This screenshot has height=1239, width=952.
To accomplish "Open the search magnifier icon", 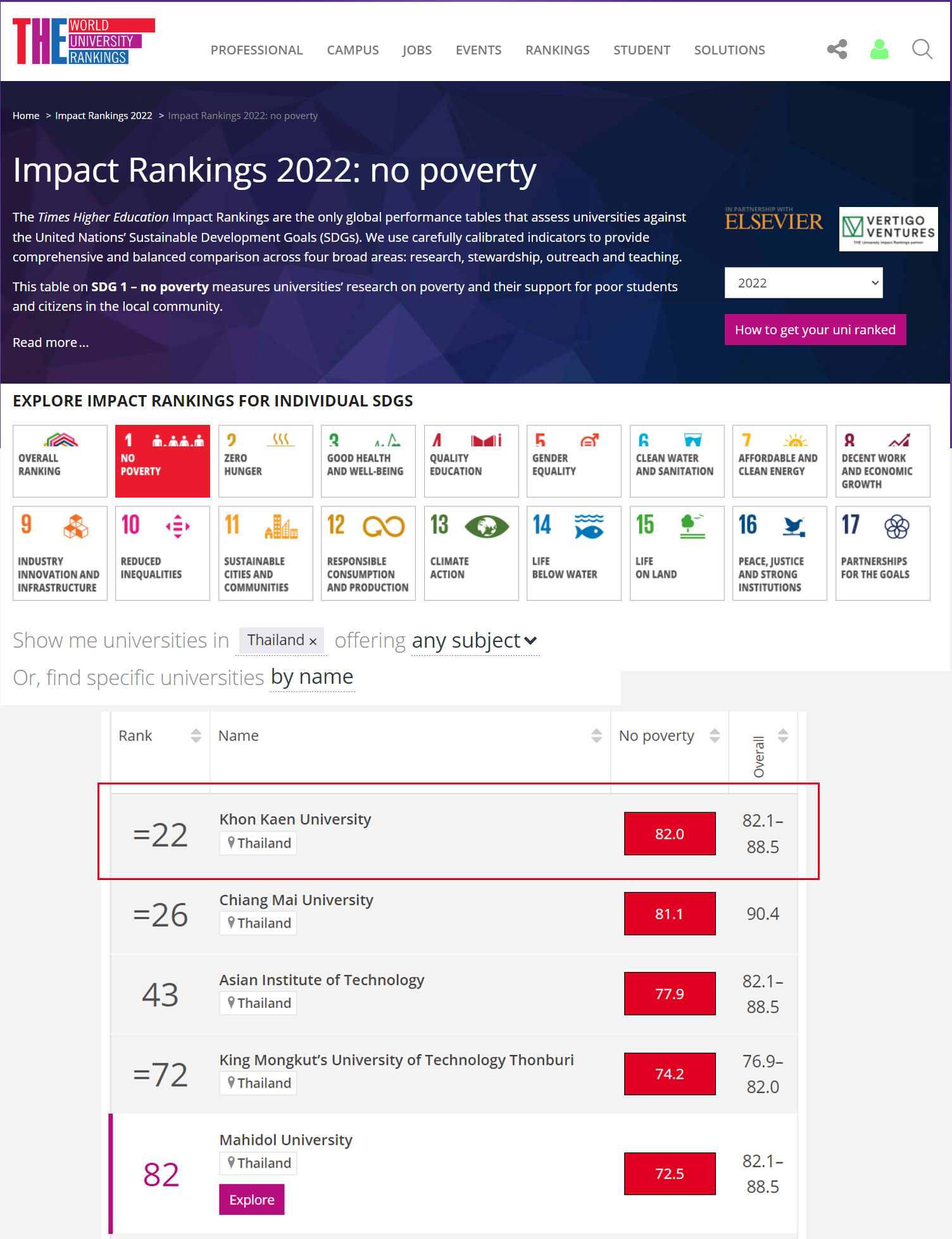I will [922, 49].
